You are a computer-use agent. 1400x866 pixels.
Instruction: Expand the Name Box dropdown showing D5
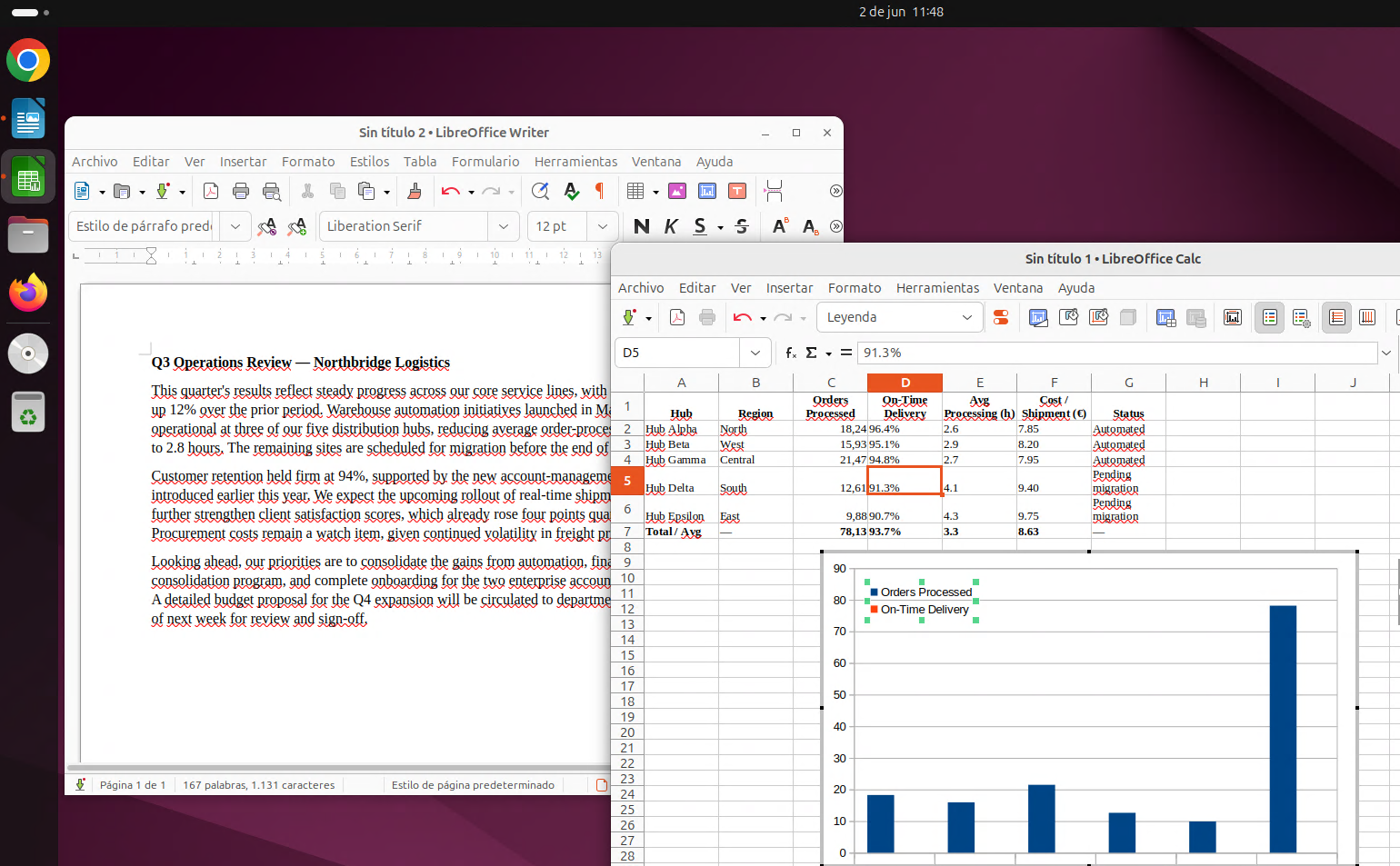pos(755,353)
